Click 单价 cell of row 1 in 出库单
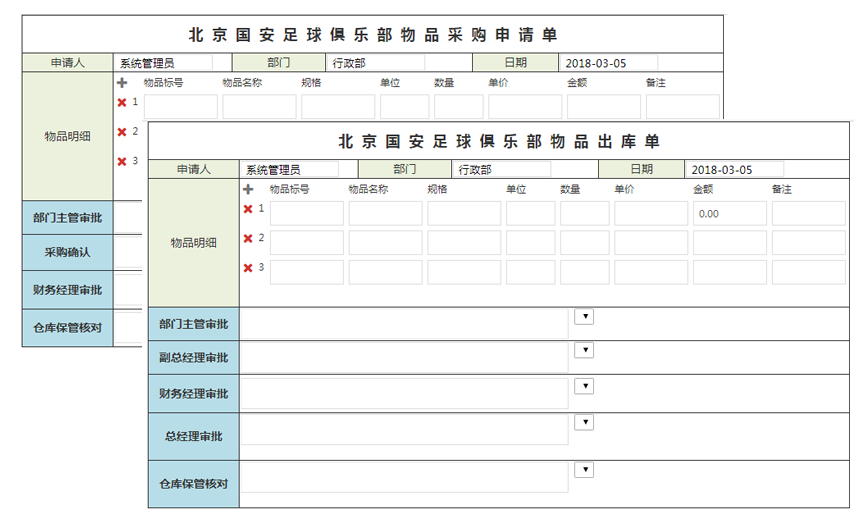 coord(651,214)
